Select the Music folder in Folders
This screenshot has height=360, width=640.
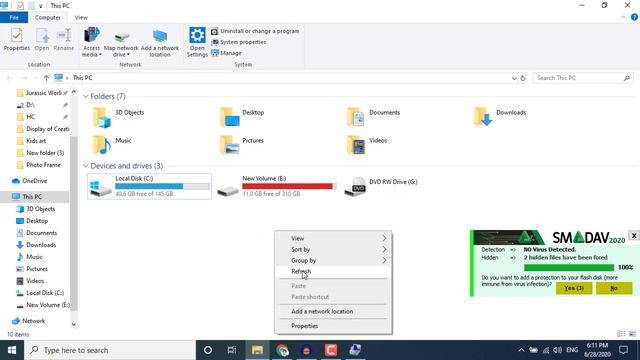(112, 145)
